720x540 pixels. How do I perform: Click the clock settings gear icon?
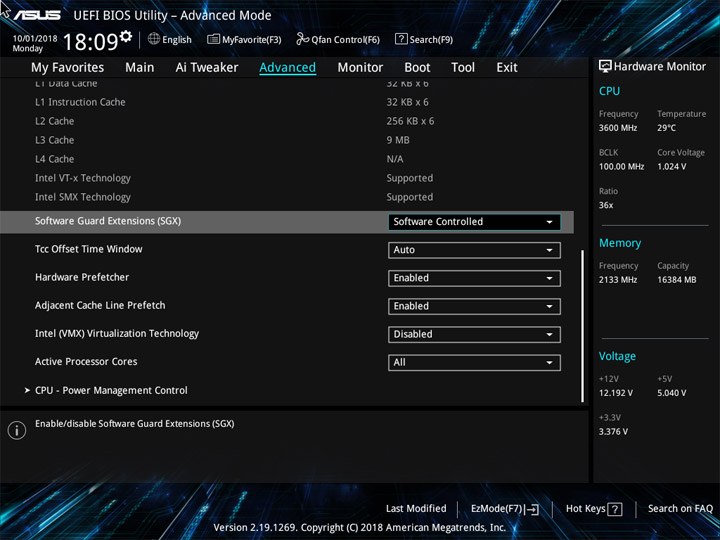(125, 36)
